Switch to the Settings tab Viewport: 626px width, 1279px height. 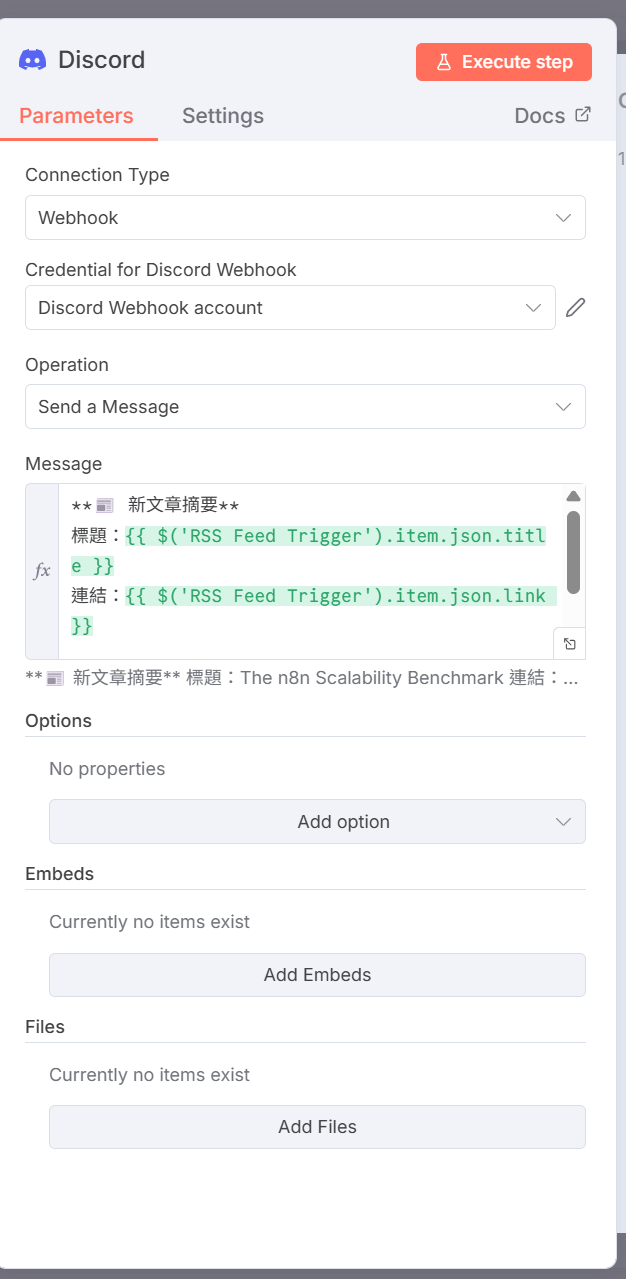click(x=223, y=116)
